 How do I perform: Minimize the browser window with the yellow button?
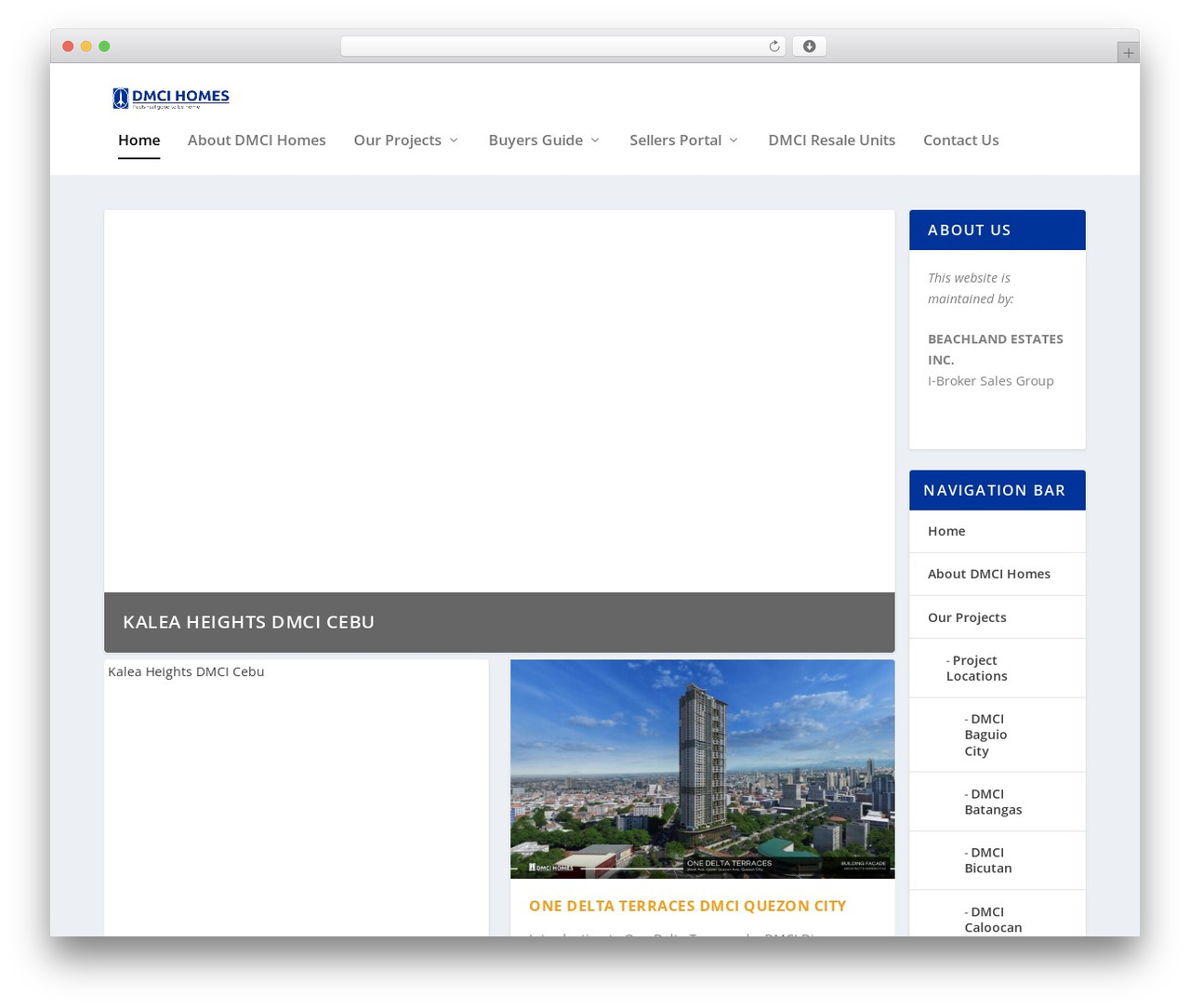coord(86,46)
